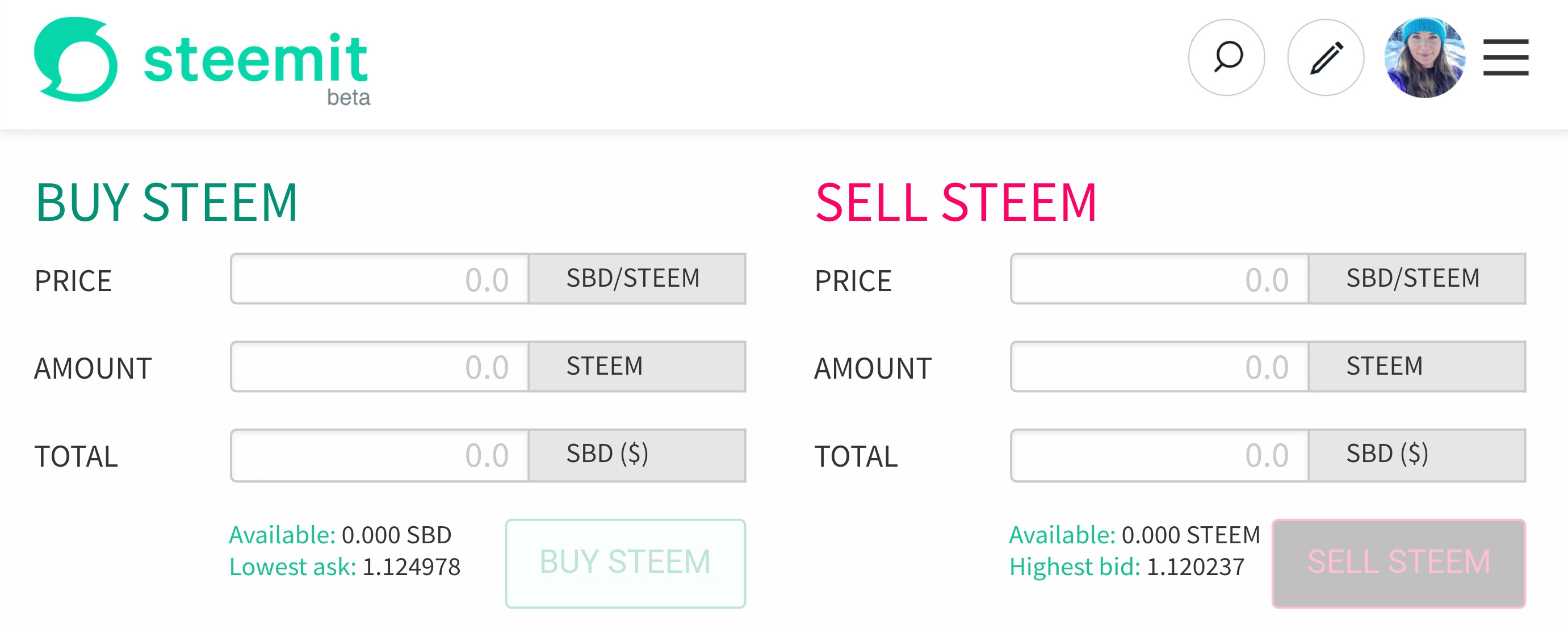Image resolution: width=1568 pixels, height=629 pixels.
Task: Open the hamburger menu
Action: [x=1506, y=58]
